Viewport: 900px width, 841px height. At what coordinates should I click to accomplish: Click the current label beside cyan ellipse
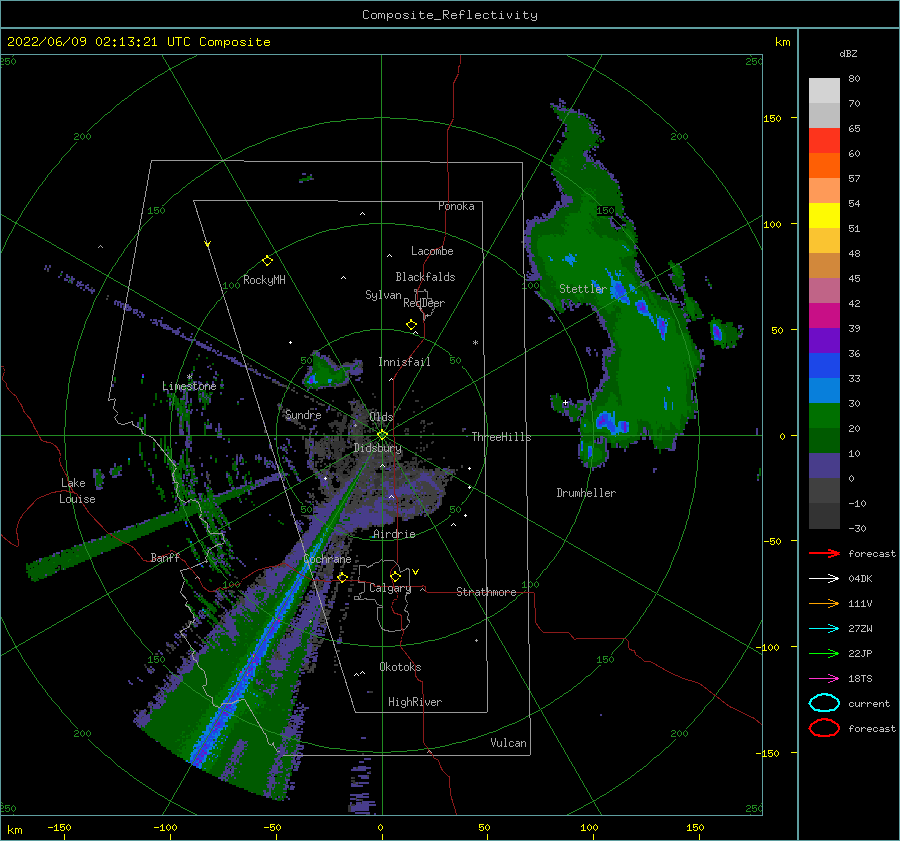pos(869,704)
